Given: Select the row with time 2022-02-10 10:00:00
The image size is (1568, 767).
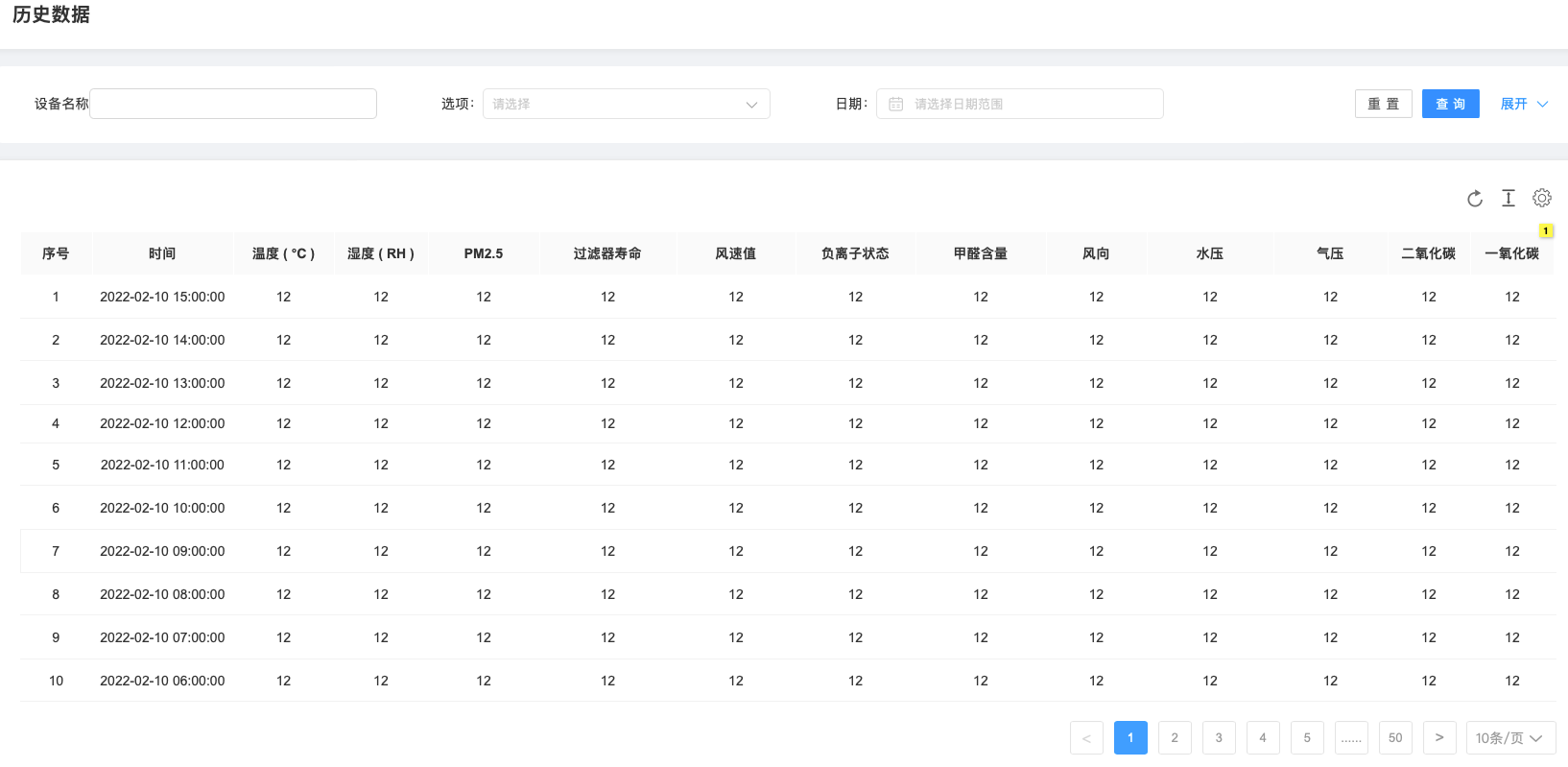Looking at the screenshot, I should point(788,508).
